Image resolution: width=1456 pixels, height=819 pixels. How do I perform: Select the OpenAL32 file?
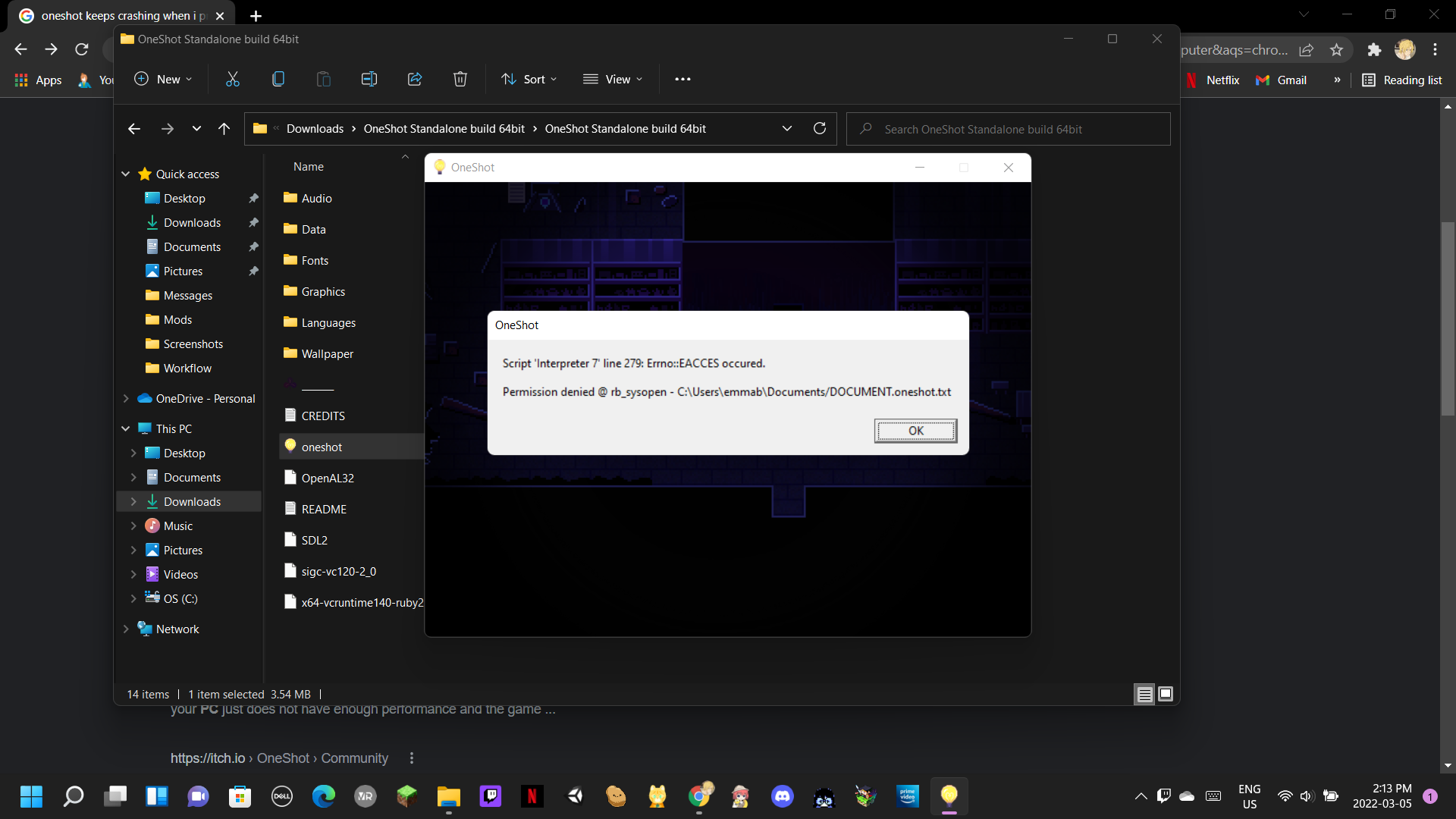[328, 479]
